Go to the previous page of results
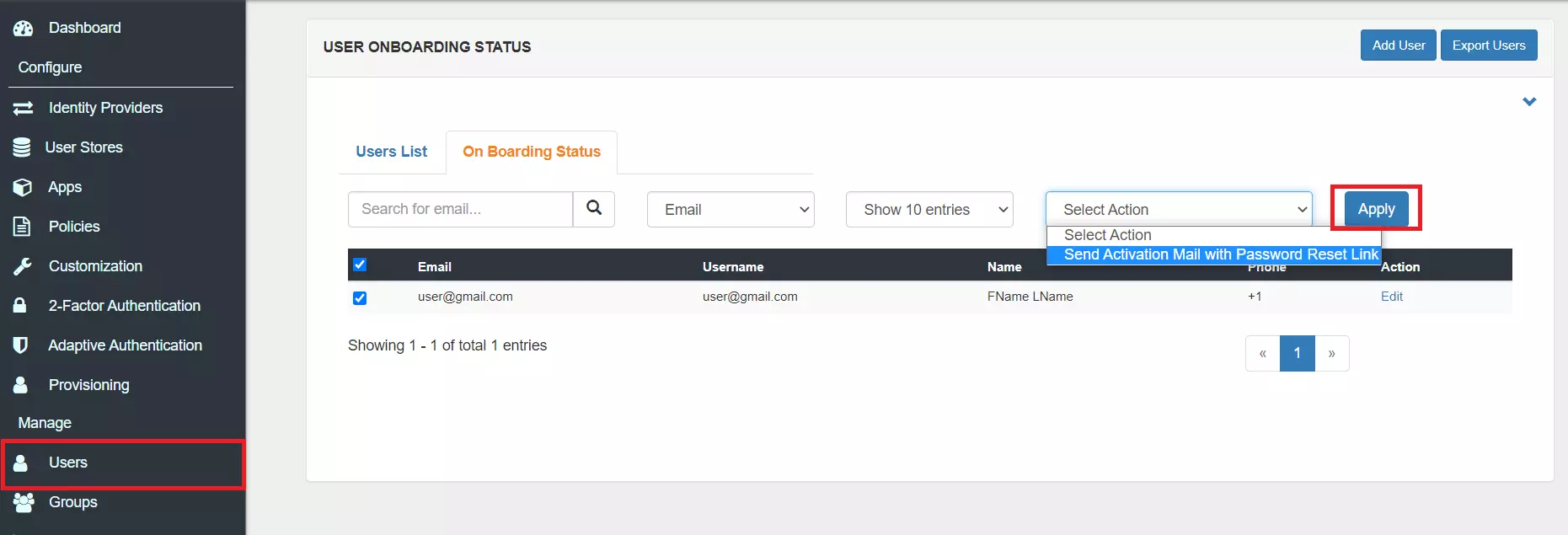This screenshot has height=535, width=1568. pos(1262,354)
